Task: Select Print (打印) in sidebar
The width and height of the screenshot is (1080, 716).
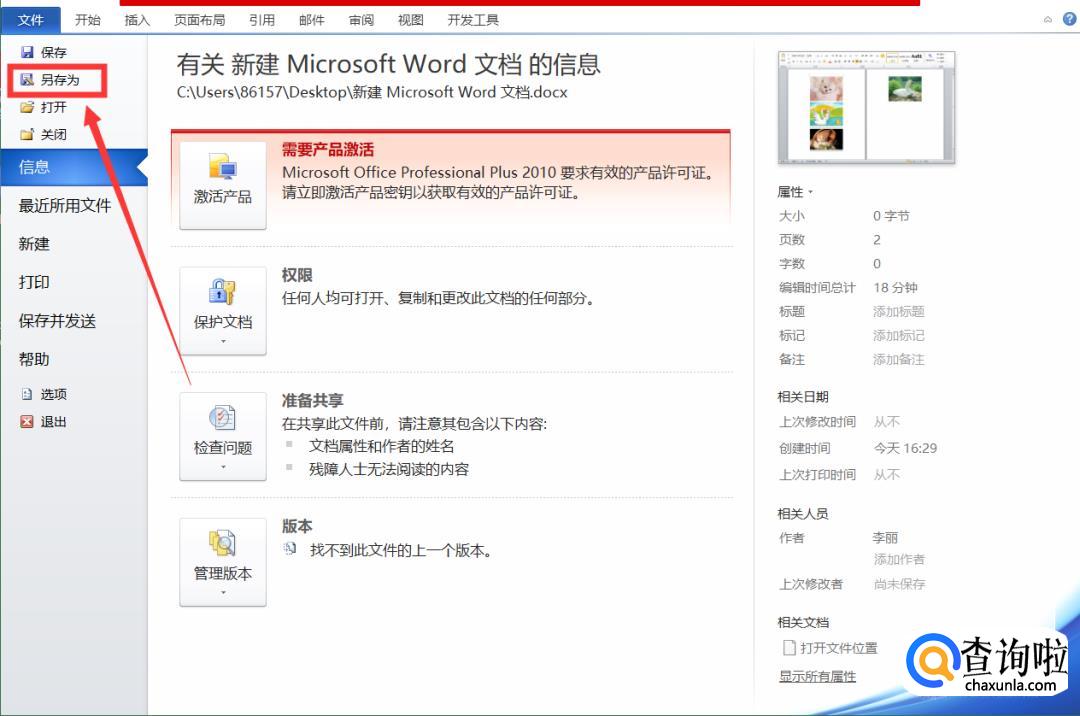Action: (34, 282)
